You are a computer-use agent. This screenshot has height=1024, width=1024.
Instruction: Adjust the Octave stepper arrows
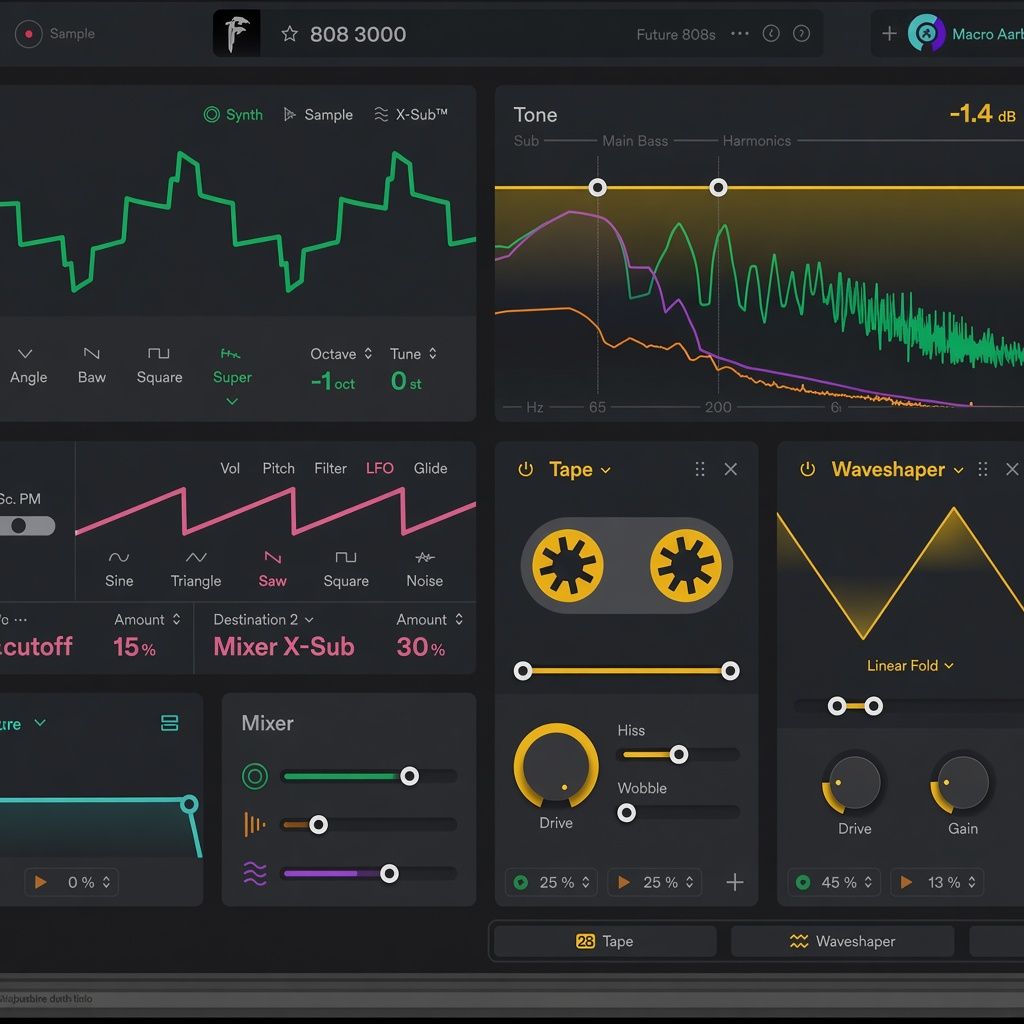pyautogui.click(x=368, y=353)
